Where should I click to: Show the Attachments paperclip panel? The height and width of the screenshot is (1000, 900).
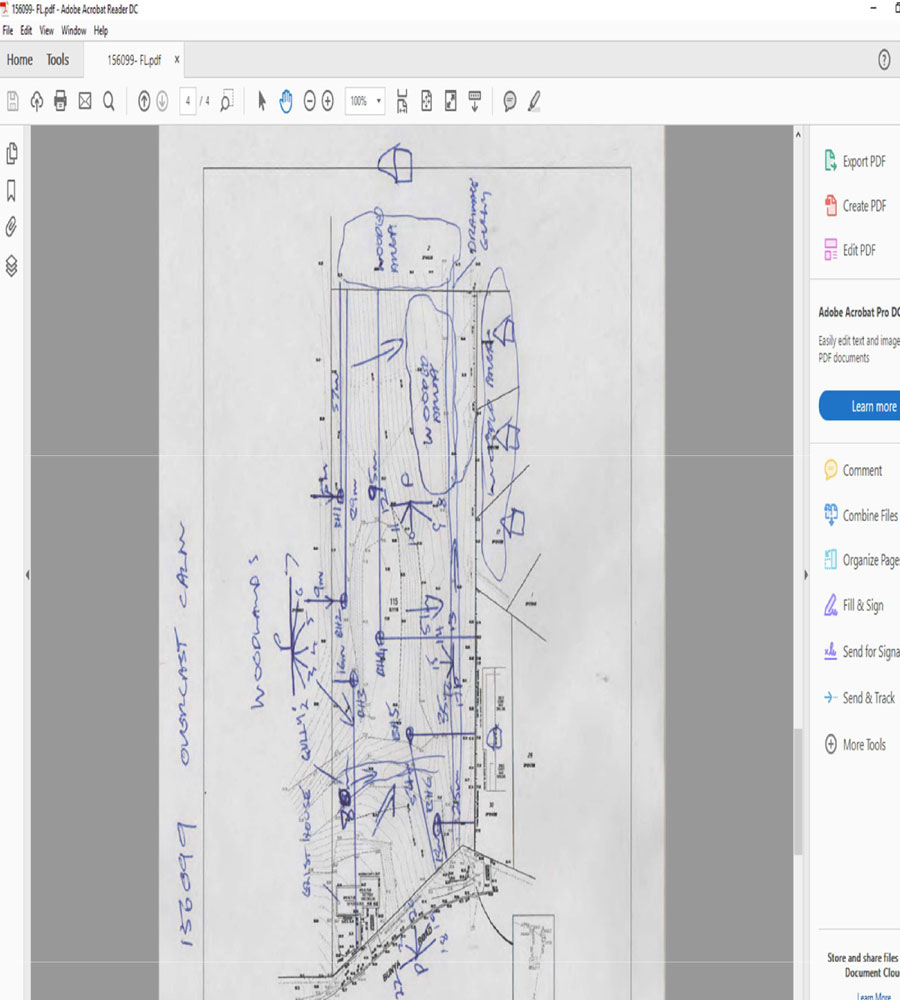[12, 227]
